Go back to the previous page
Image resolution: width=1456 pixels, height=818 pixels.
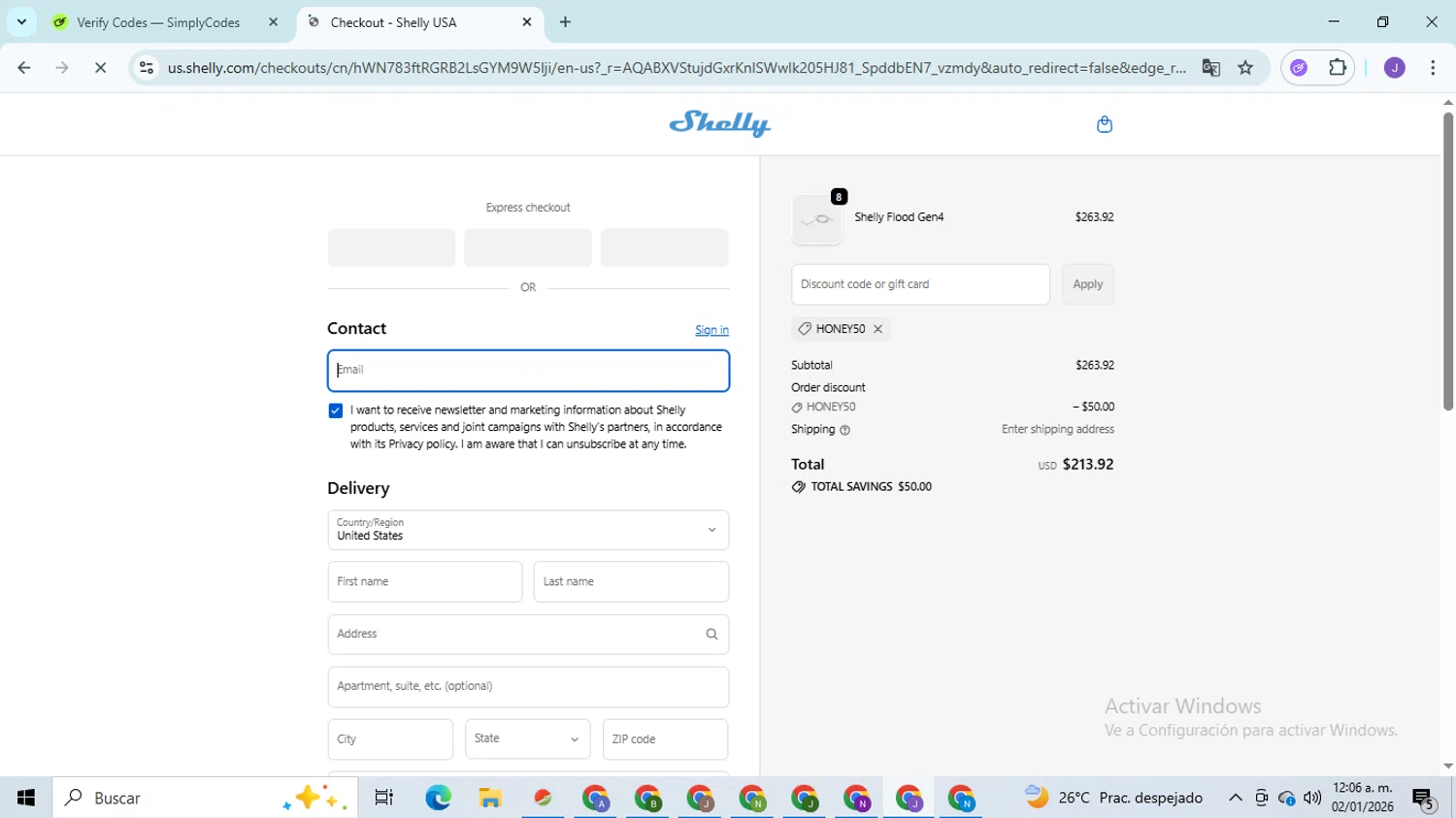(24, 68)
